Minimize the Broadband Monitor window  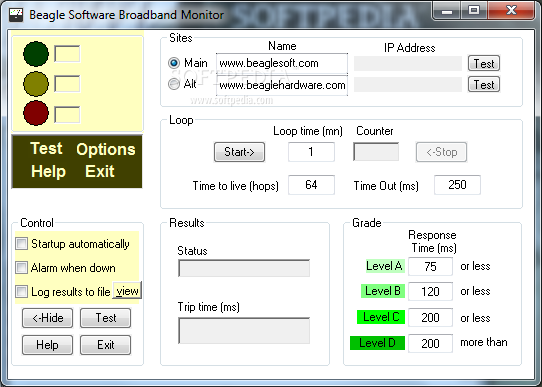tap(446, 11)
